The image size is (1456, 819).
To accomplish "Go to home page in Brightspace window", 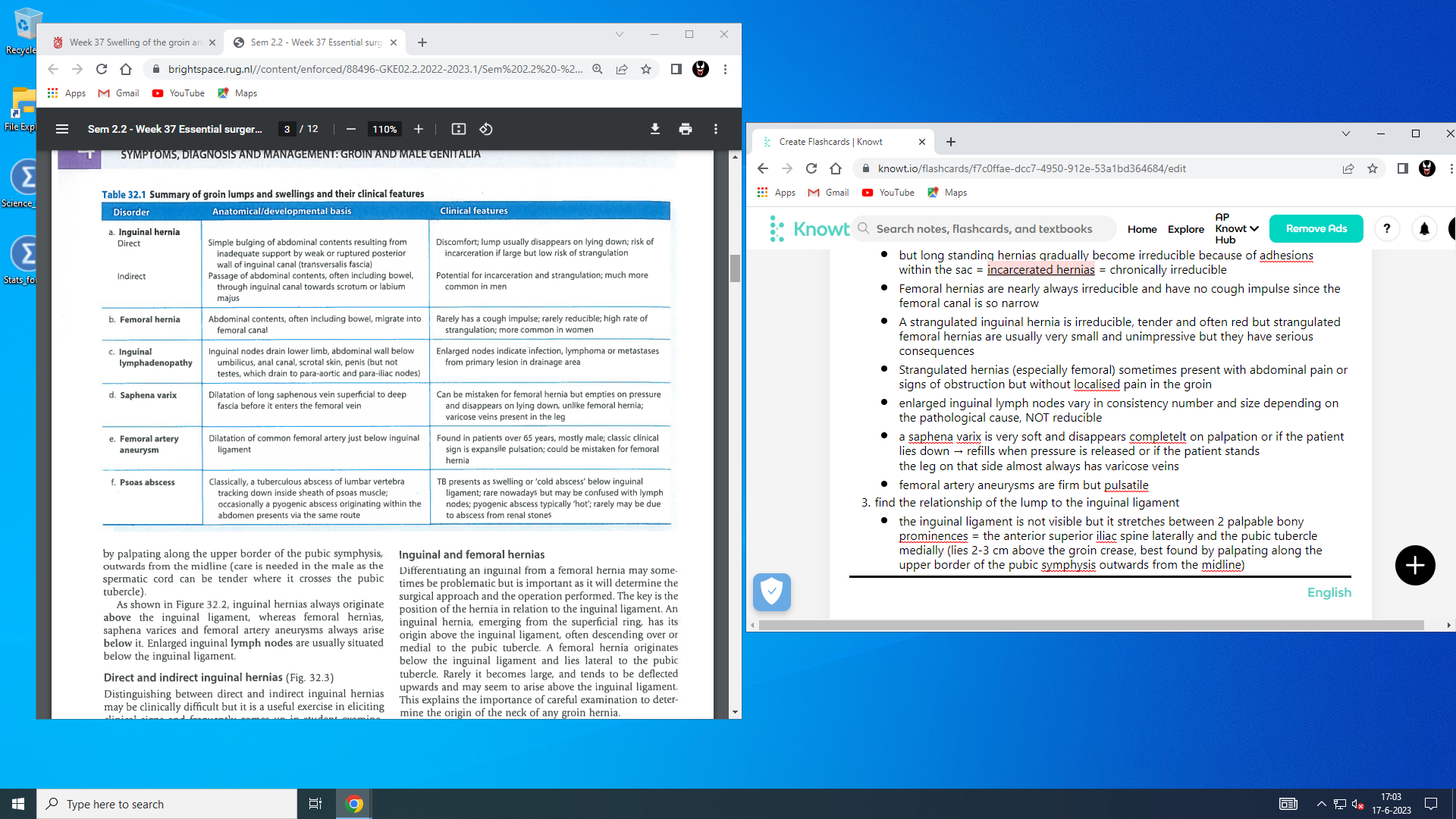I will pyautogui.click(x=126, y=69).
